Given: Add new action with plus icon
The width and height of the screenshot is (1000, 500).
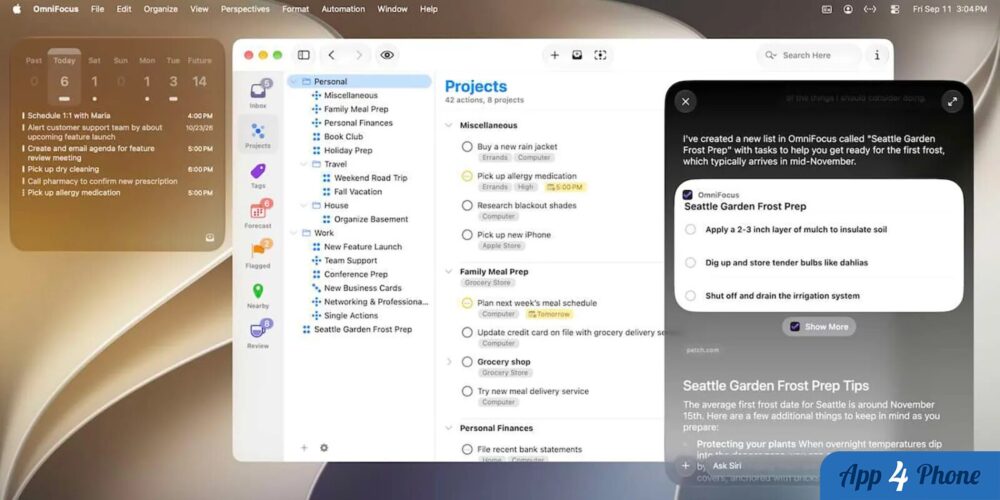Looking at the screenshot, I should coord(555,55).
